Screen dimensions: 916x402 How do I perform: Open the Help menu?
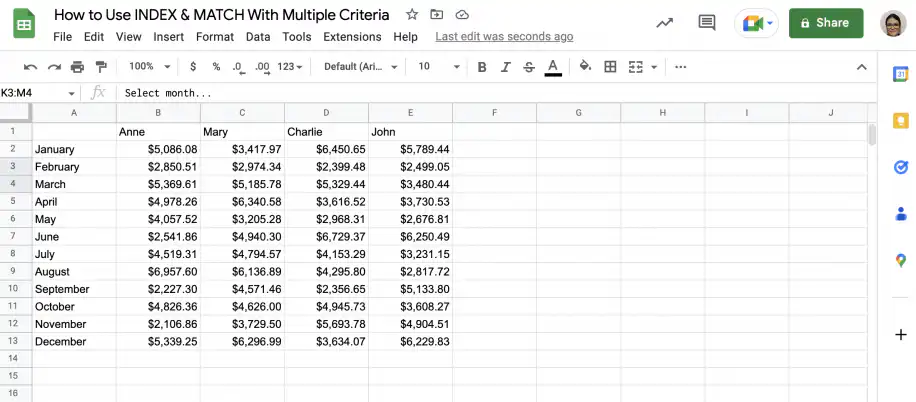point(405,37)
